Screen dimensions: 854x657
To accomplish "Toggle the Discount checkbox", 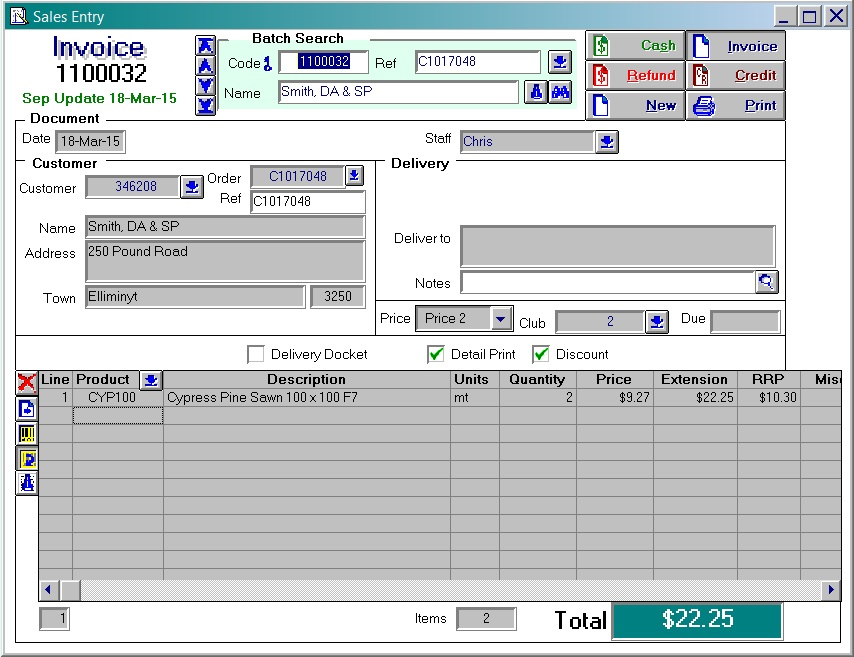I will 541,354.
